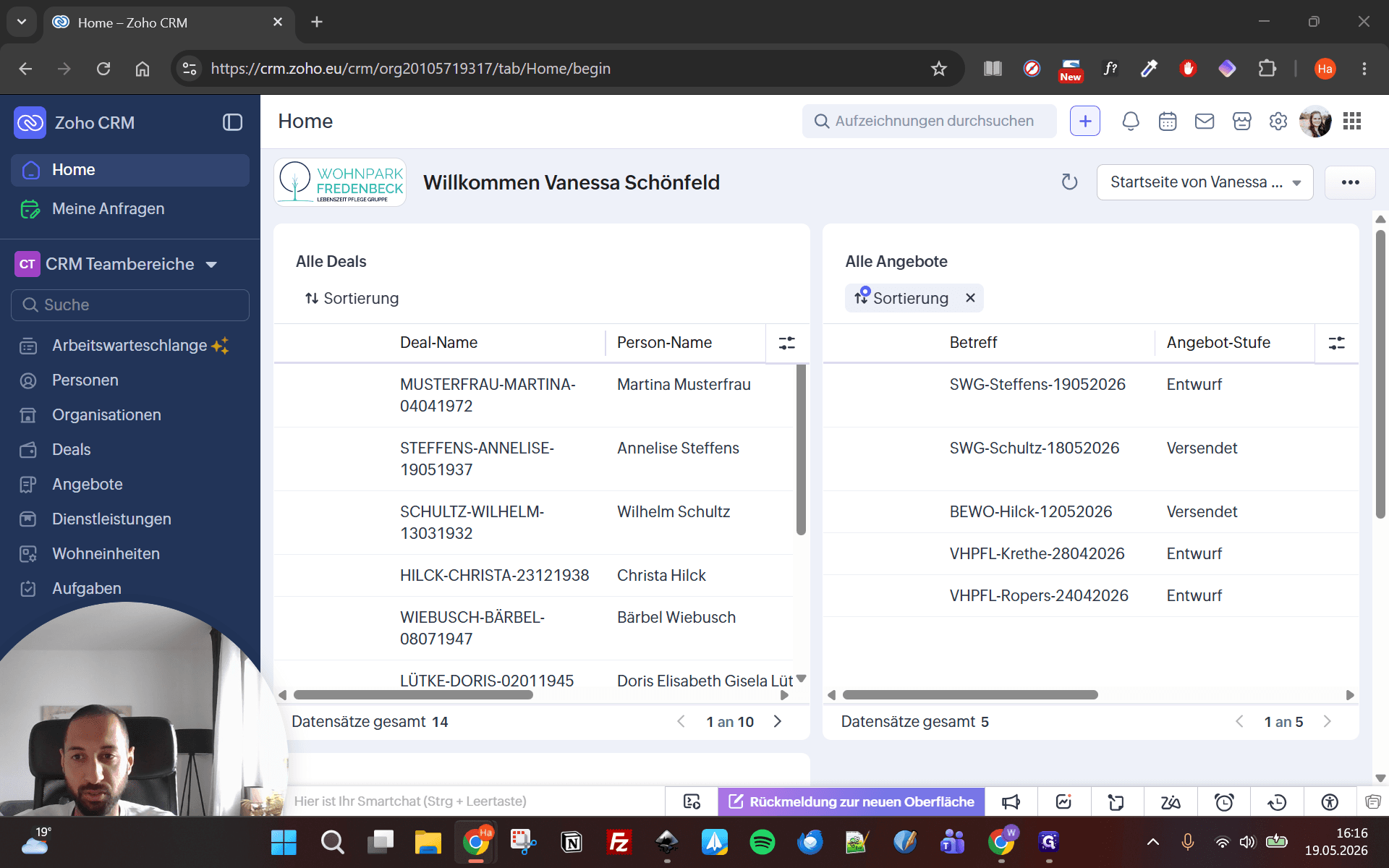Click the Alle Deals horizontal scrollbar
1389x868 pixels.
click(x=413, y=695)
